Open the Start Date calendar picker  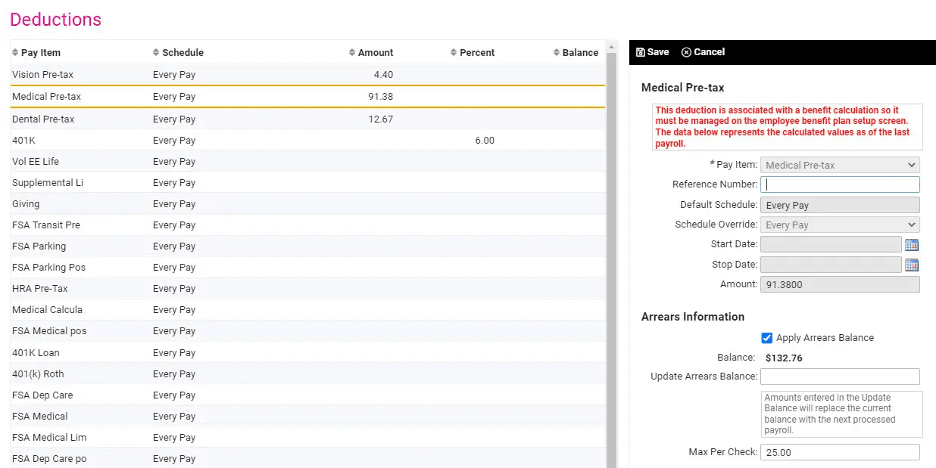coord(911,244)
